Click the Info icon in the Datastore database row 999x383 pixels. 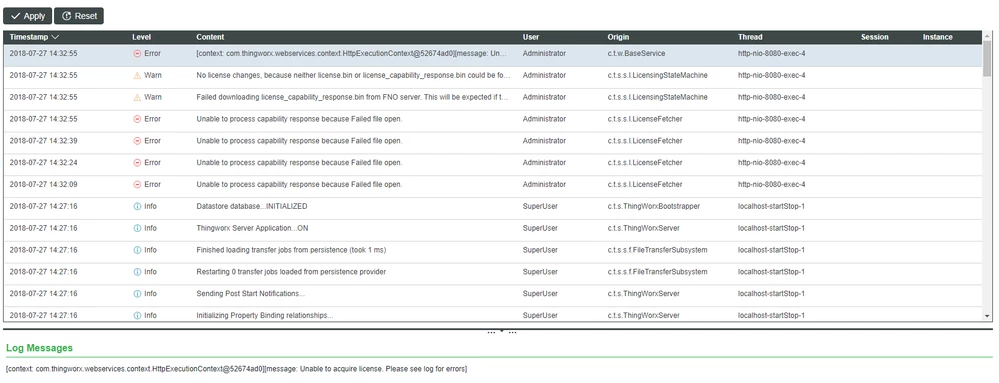click(x=137, y=206)
